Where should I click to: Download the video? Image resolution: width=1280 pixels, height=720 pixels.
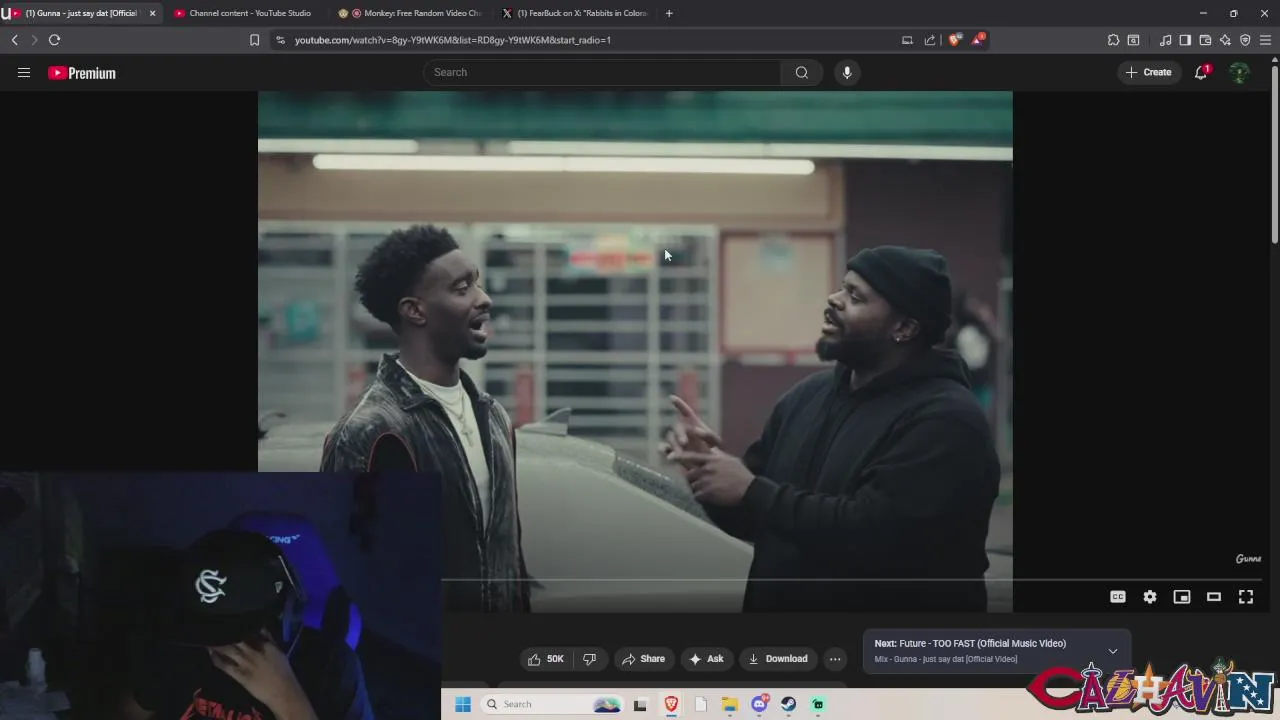tap(778, 659)
